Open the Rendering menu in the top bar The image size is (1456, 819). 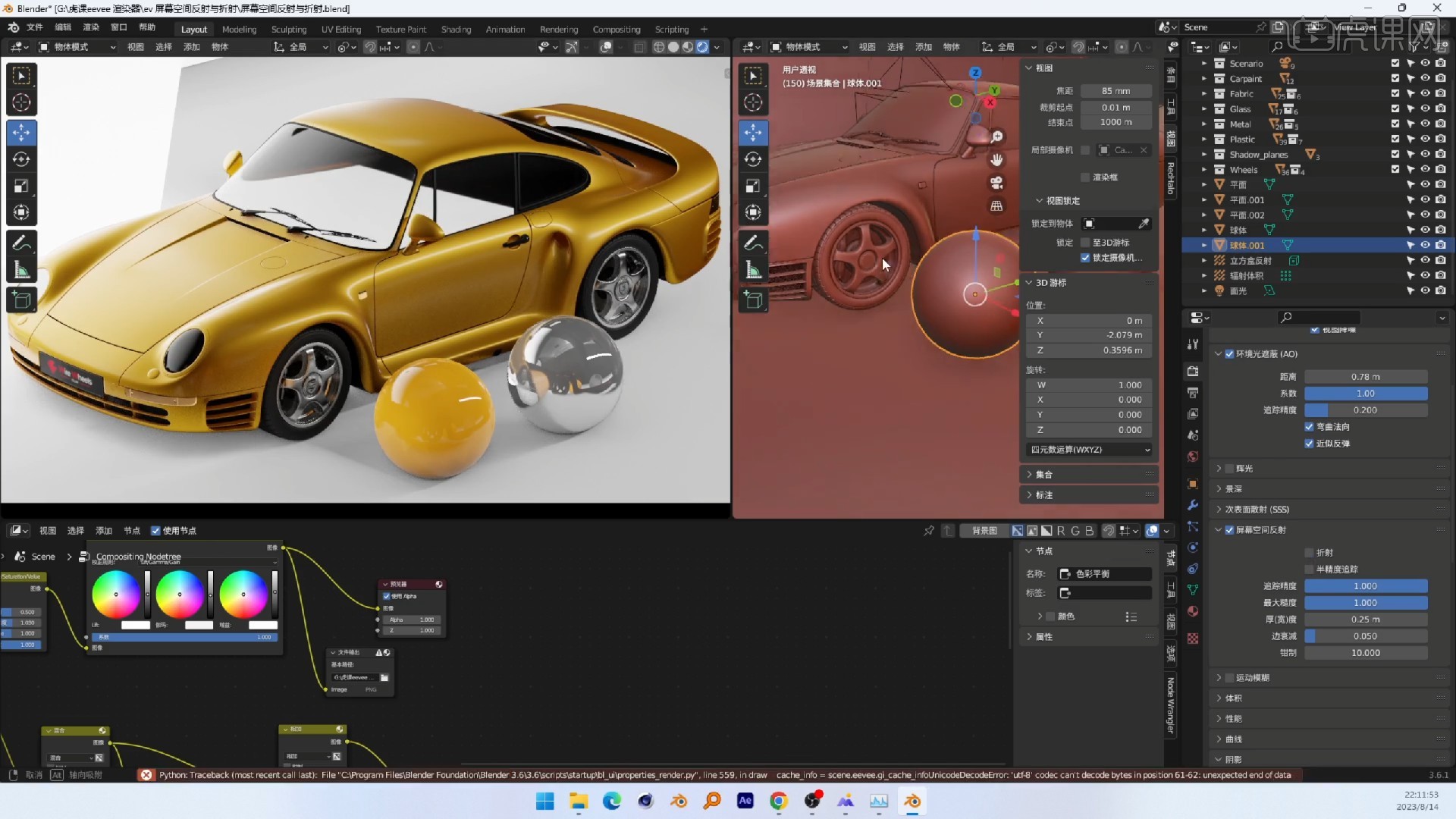pyautogui.click(x=559, y=29)
